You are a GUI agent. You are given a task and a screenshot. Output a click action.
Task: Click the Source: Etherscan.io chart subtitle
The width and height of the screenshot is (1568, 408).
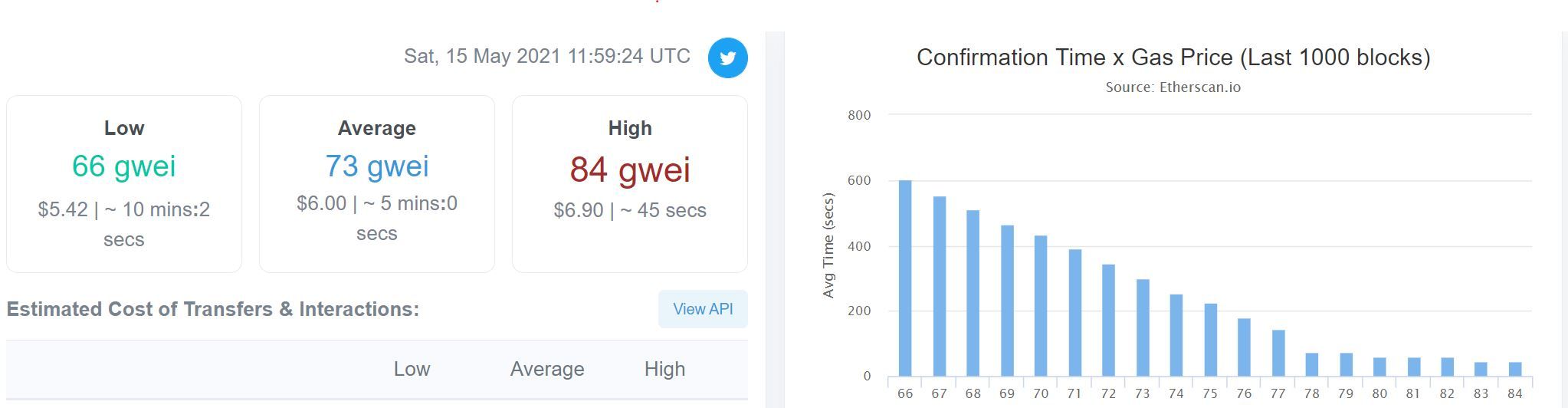tap(1173, 87)
